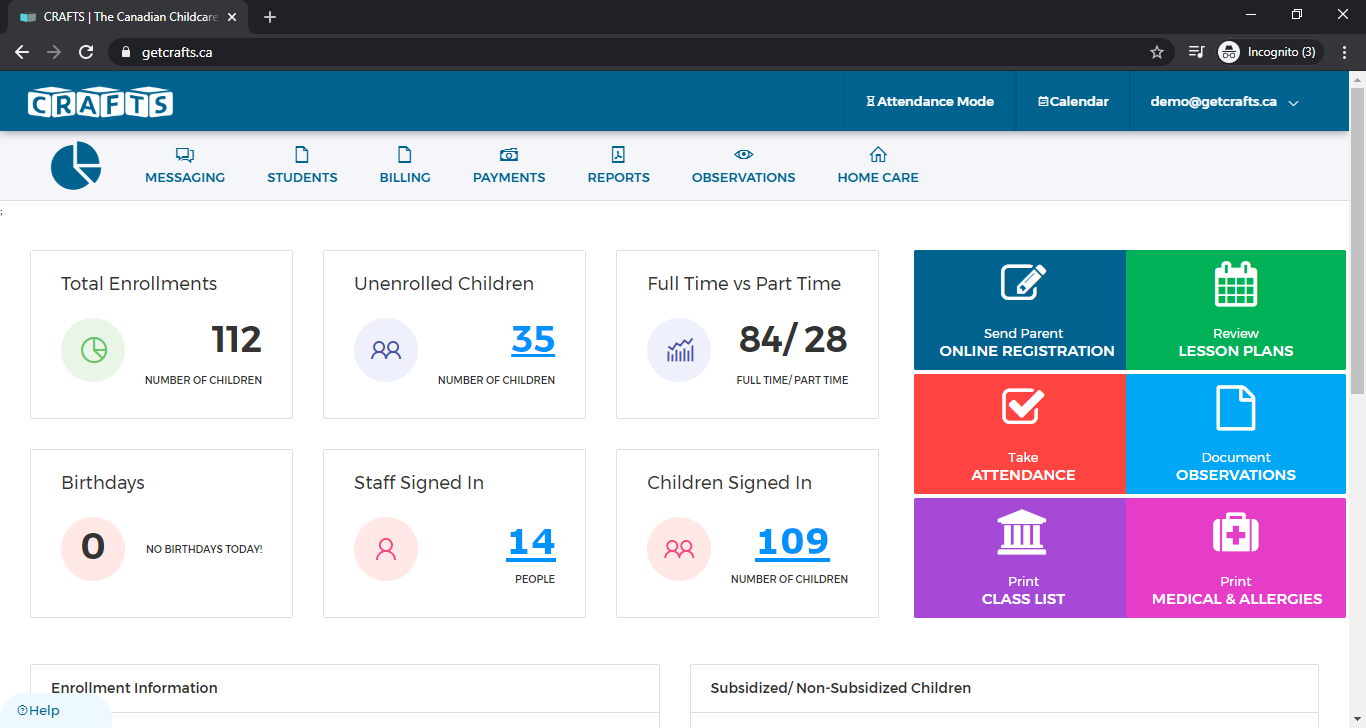Select the Students icon
1366x728 pixels.
301,165
